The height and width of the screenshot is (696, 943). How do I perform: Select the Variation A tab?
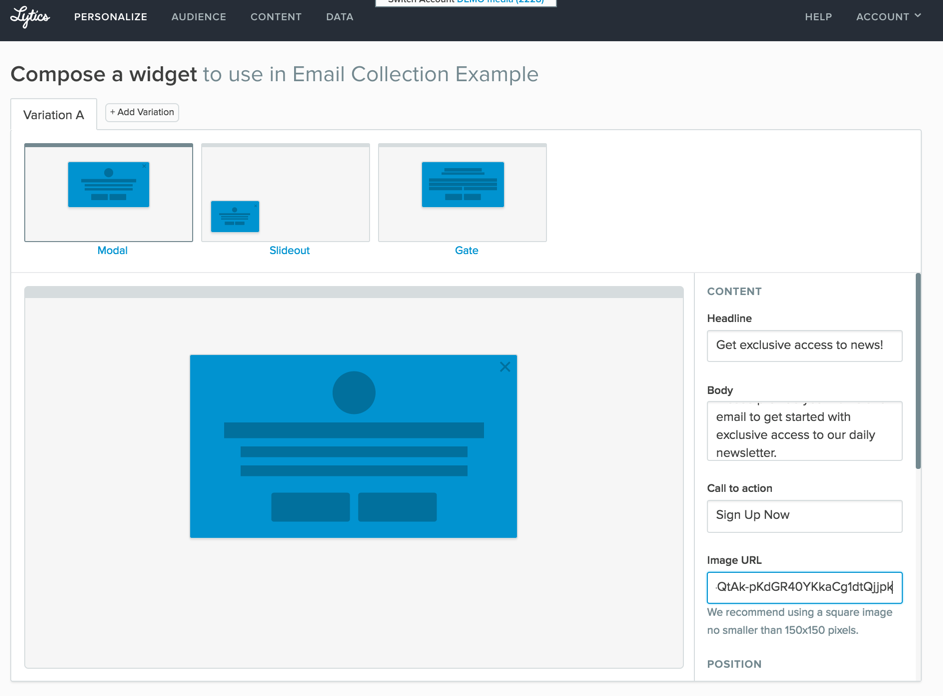(x=54, y=114)
